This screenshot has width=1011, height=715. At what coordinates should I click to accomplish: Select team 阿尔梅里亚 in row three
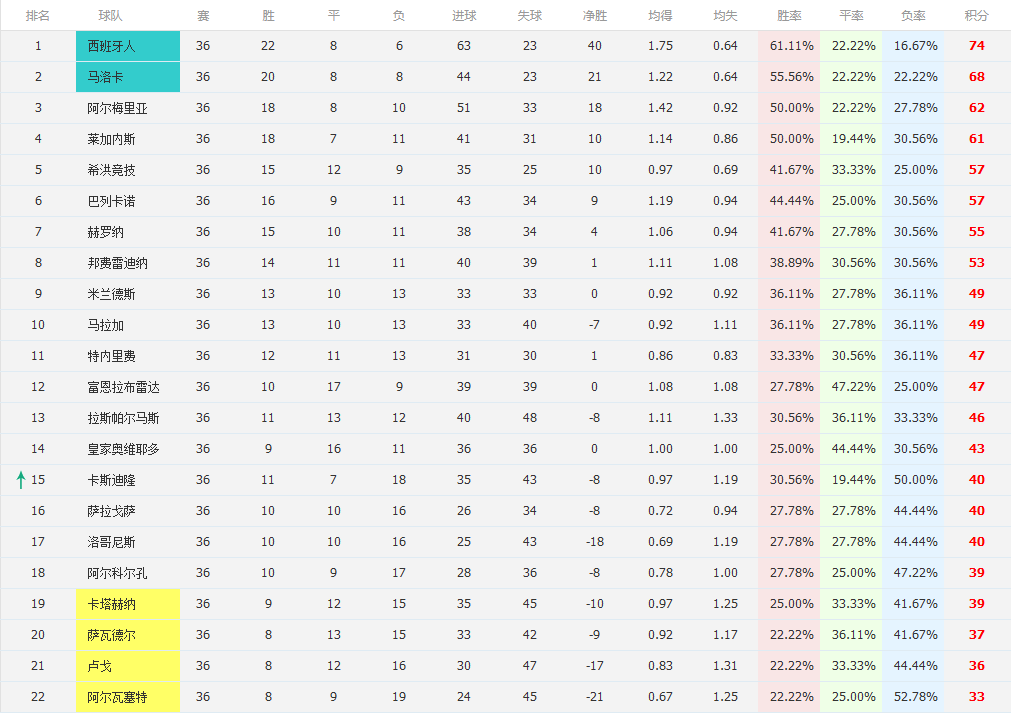click(117, 108)
